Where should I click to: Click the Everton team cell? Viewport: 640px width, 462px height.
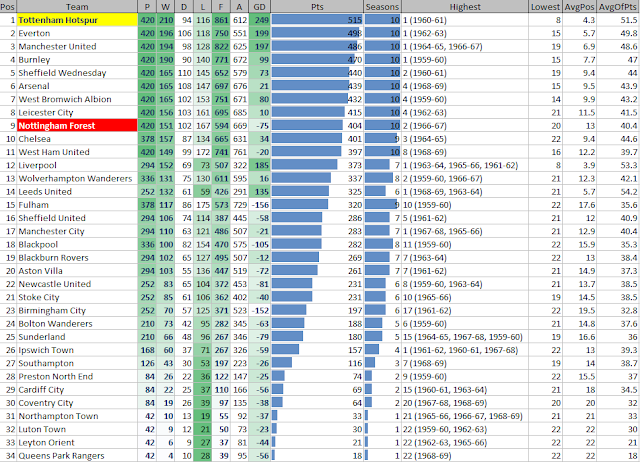click(x=77, y=33)
